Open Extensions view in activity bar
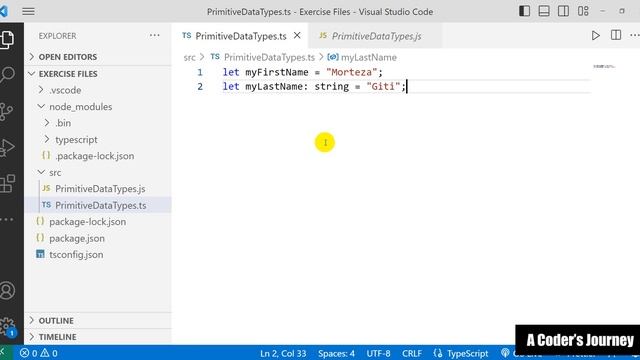Image resolution: width=640 pixels, height=360 pixels. coord(7,184)
